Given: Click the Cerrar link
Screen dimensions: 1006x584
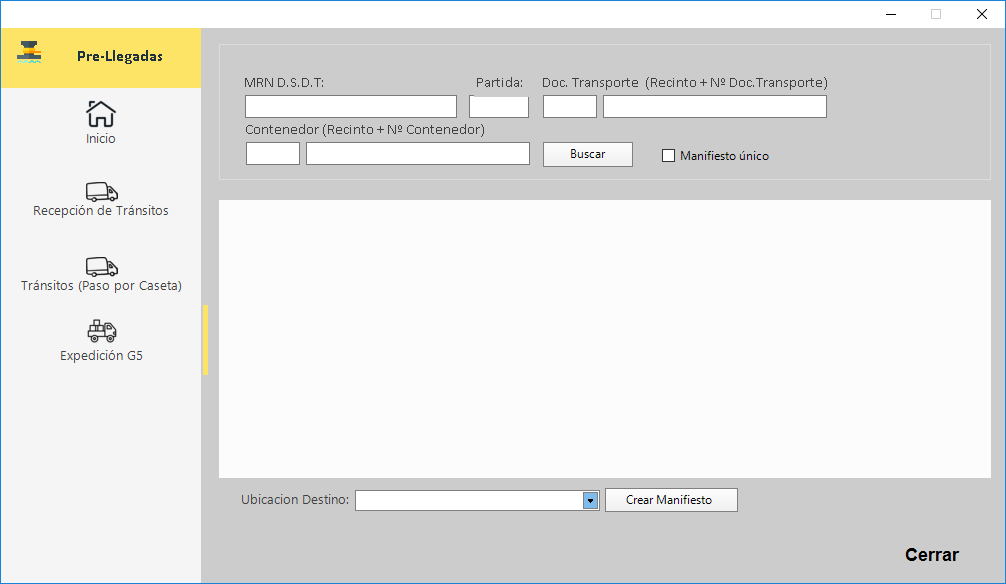Looking at the screenshot, I should click(931, 555).
